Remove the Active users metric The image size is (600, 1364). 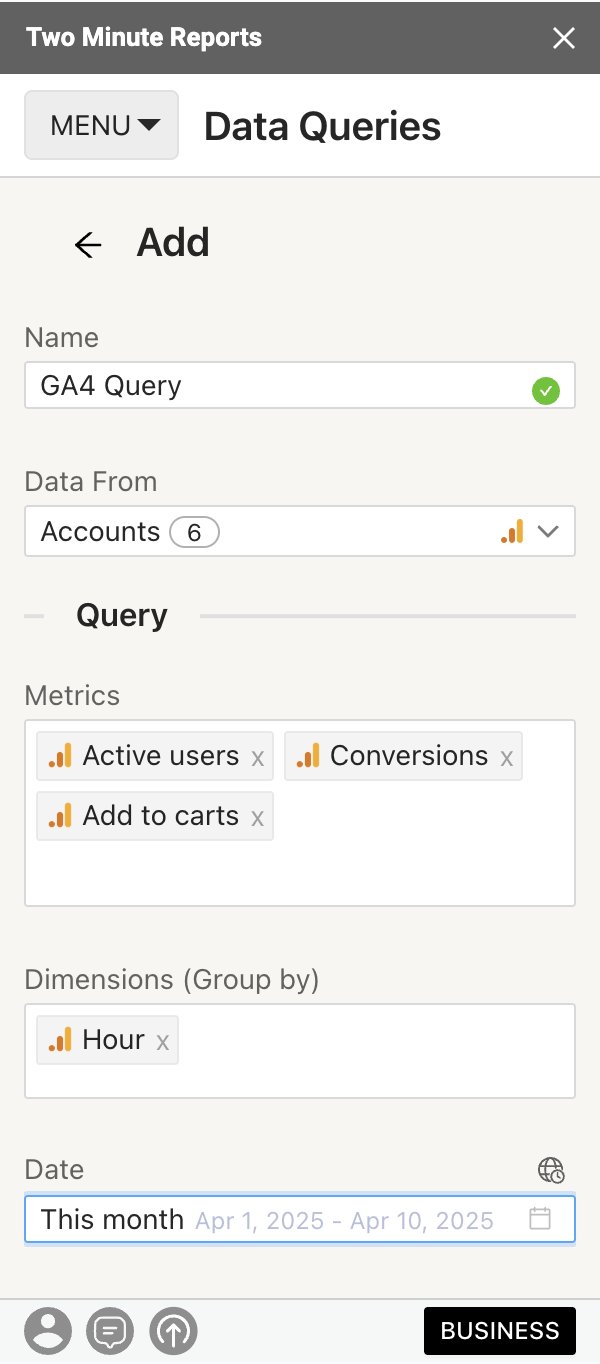coord(258,758)
